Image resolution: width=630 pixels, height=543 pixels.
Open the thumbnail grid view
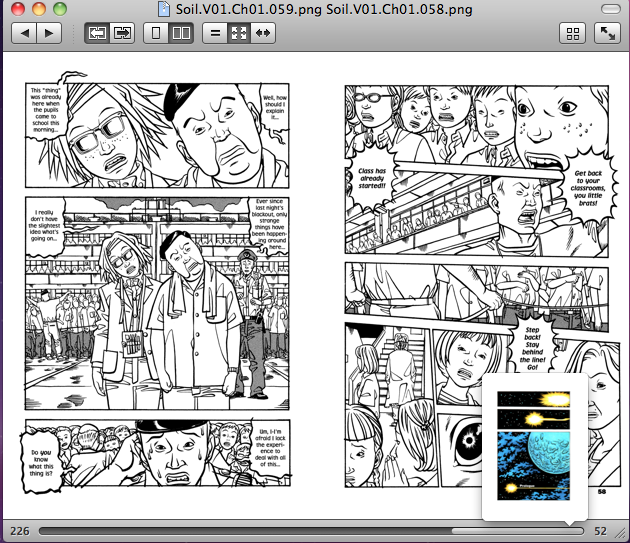click(573, 33)
